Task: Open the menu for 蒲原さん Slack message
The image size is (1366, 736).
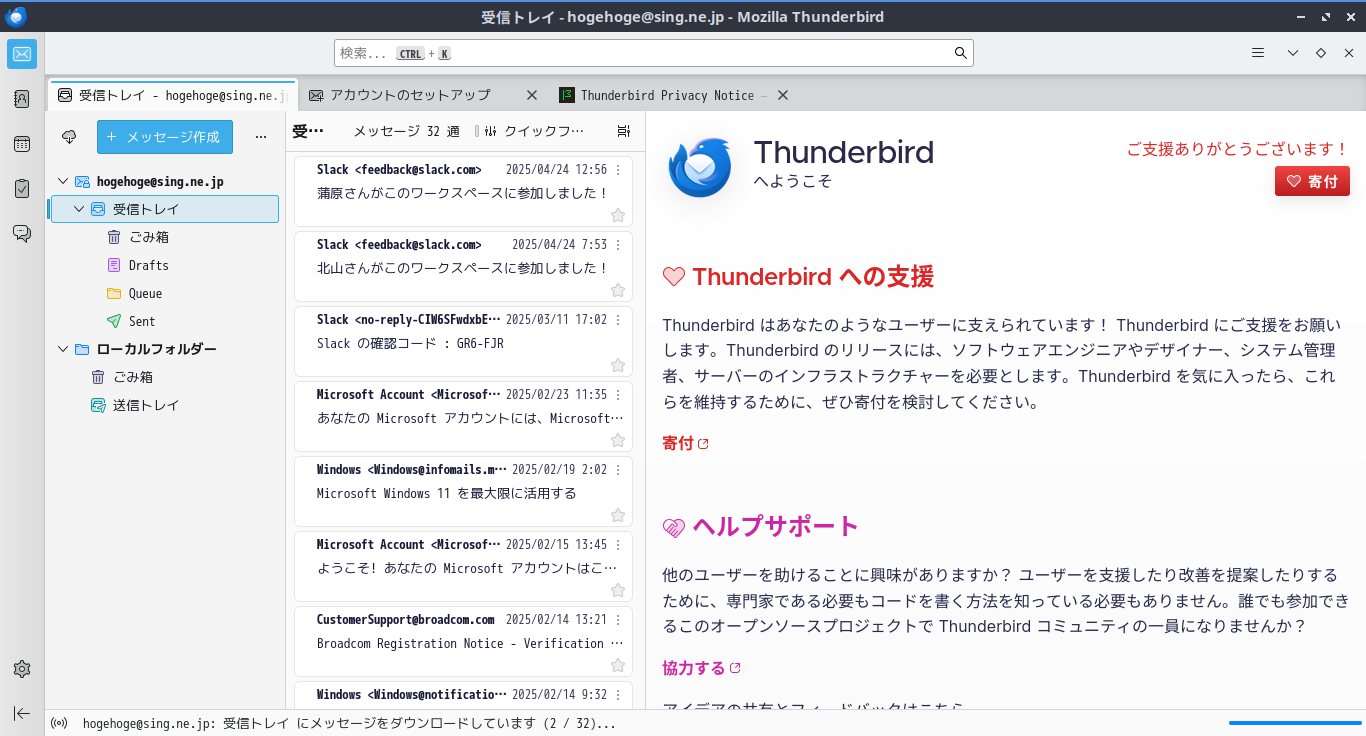Action: click(618, 170)
